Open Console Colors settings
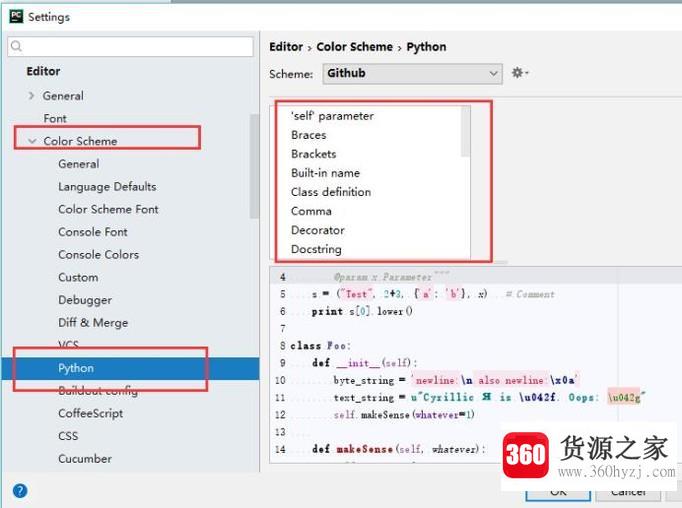The image size is (682, 508). point(99,254)
